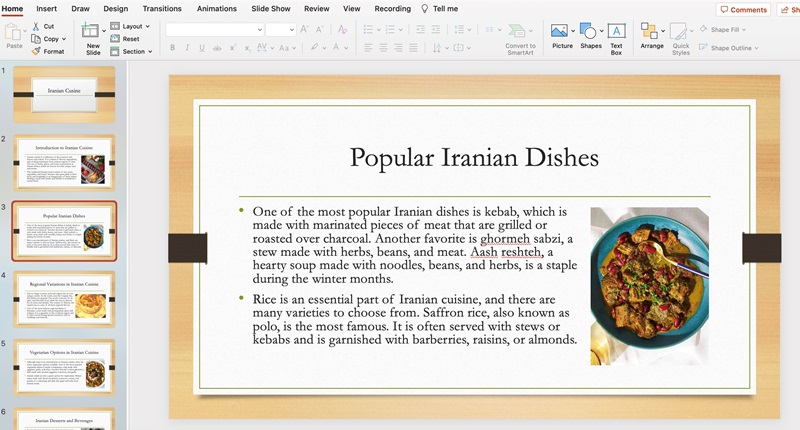Screen dimensions: 800x430
Task: Insert a new slide with New Slide icon
Action: click(93, 31)
